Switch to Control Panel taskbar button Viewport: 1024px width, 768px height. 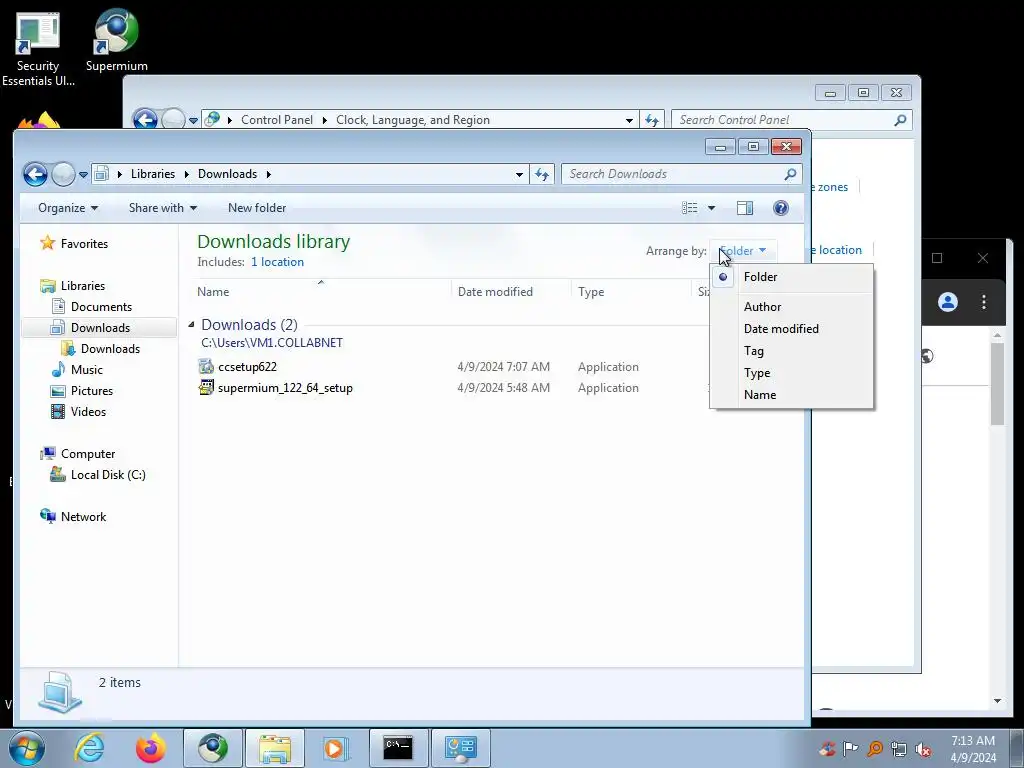point(461,748)
